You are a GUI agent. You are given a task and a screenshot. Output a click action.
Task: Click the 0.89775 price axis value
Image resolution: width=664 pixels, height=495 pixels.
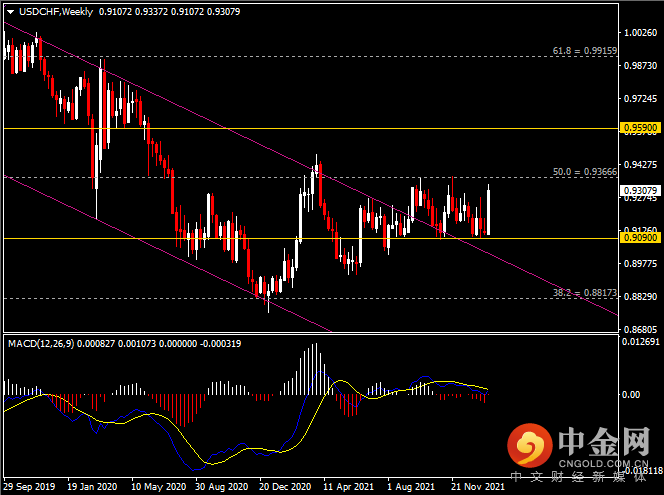641,263
